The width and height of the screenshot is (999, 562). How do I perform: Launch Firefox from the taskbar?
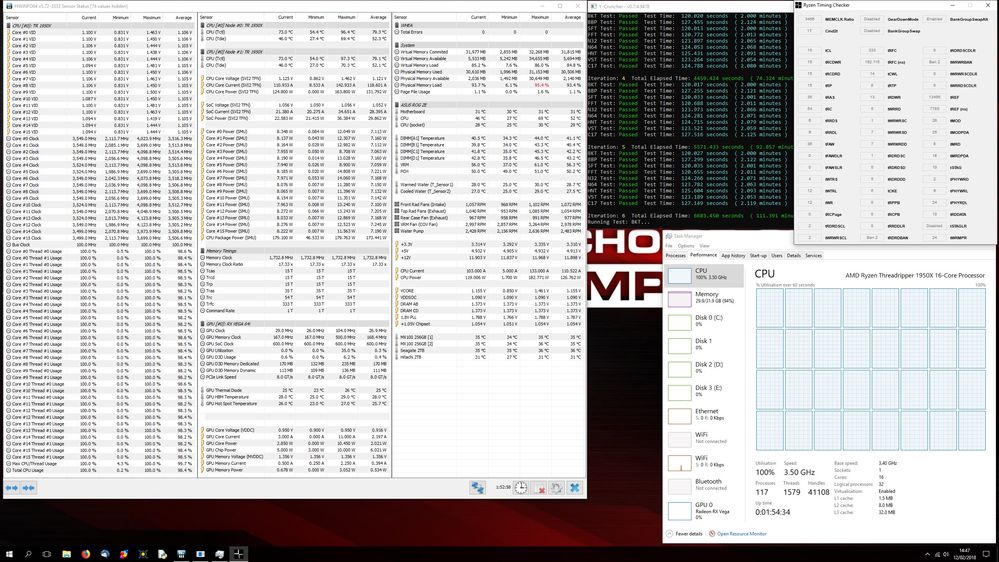[x=85, y=554]
